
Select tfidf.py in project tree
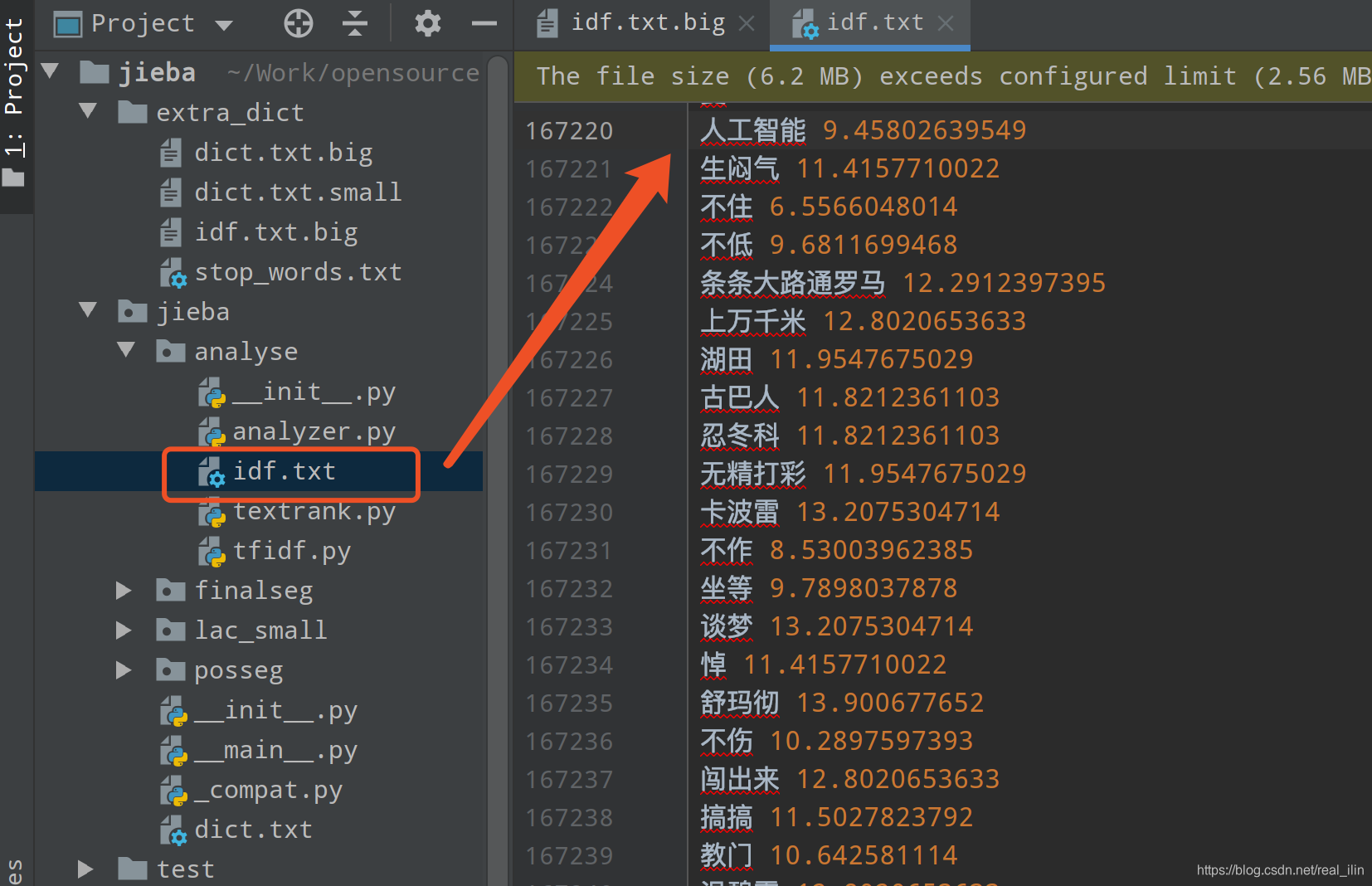(x=291, y=551)
